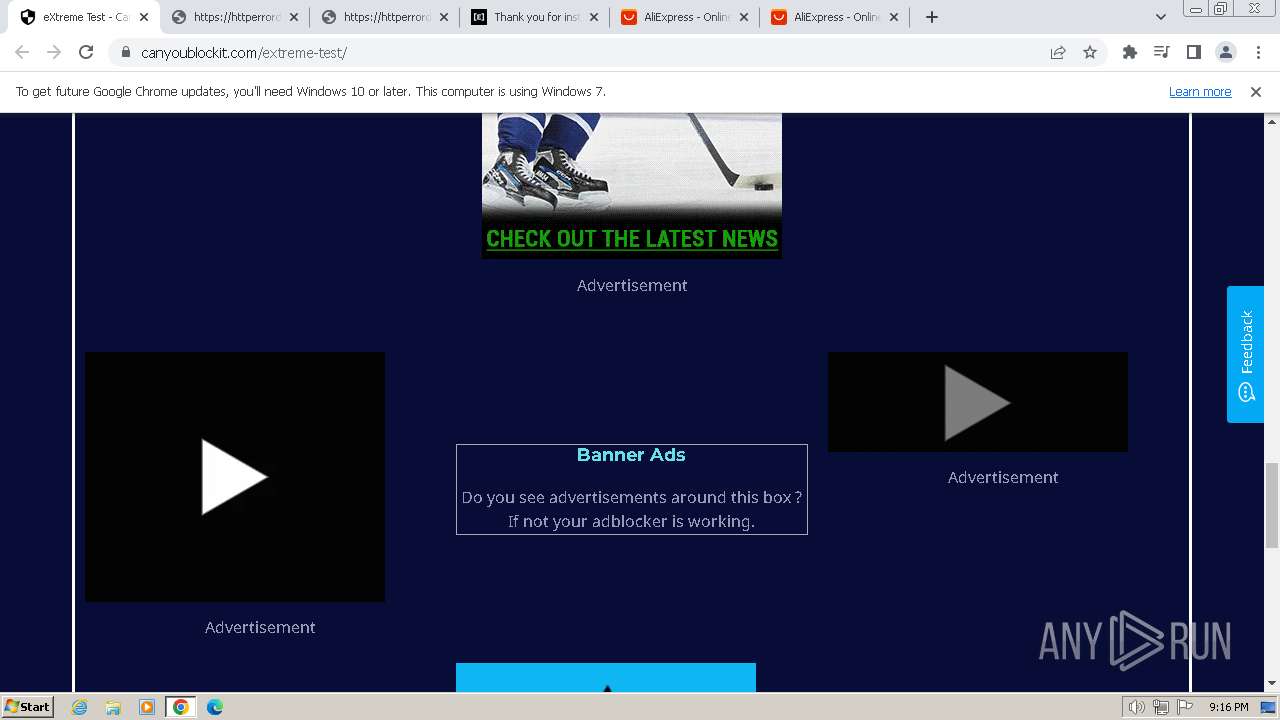Close the first httperror tab

pyautogui.click(x=294, y=17)
